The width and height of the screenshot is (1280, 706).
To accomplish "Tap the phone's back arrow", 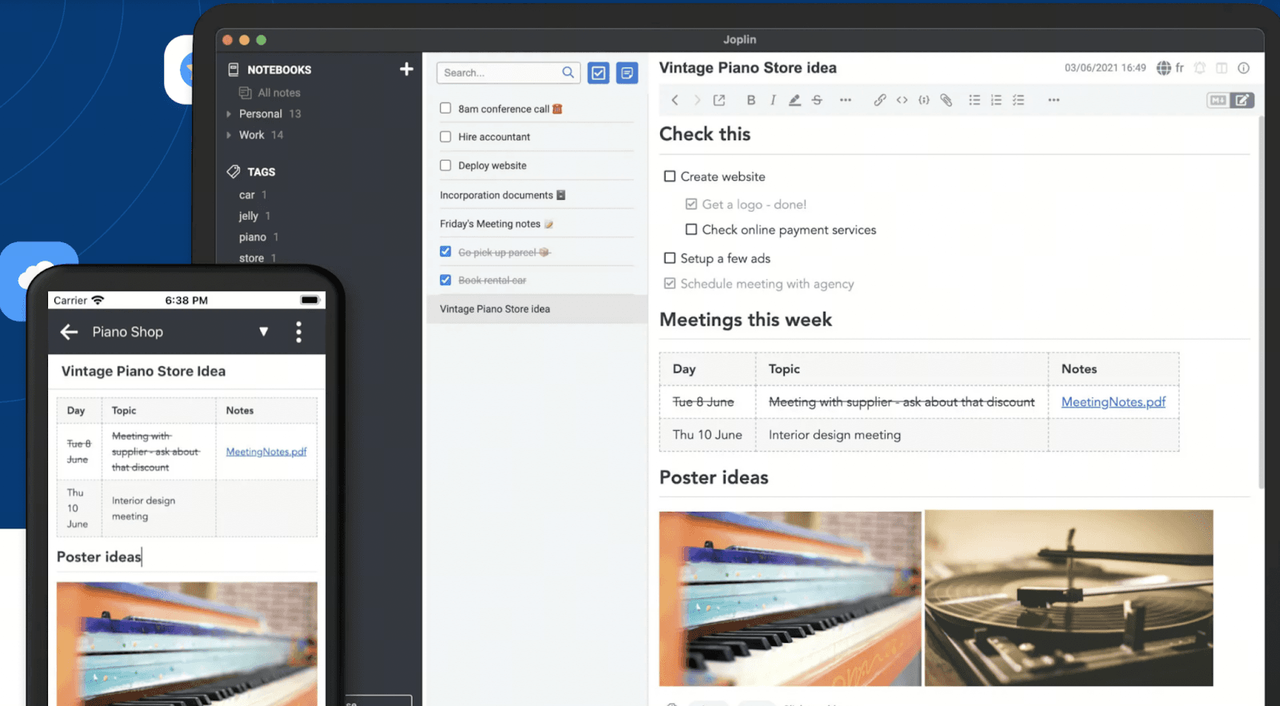I will tap(69, 332).
